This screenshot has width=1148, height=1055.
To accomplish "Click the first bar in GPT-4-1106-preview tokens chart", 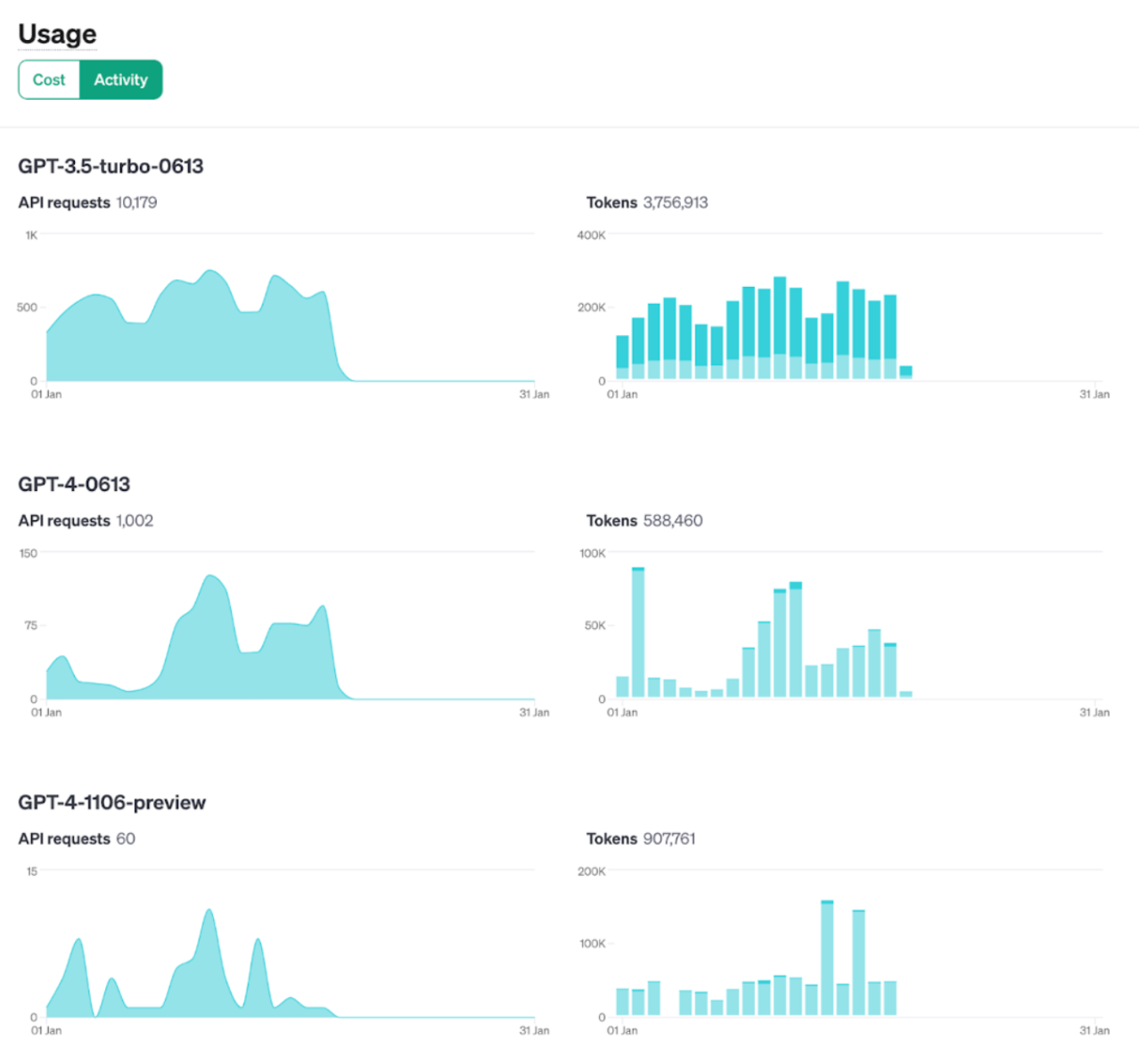I will (x=622, y=1002).
